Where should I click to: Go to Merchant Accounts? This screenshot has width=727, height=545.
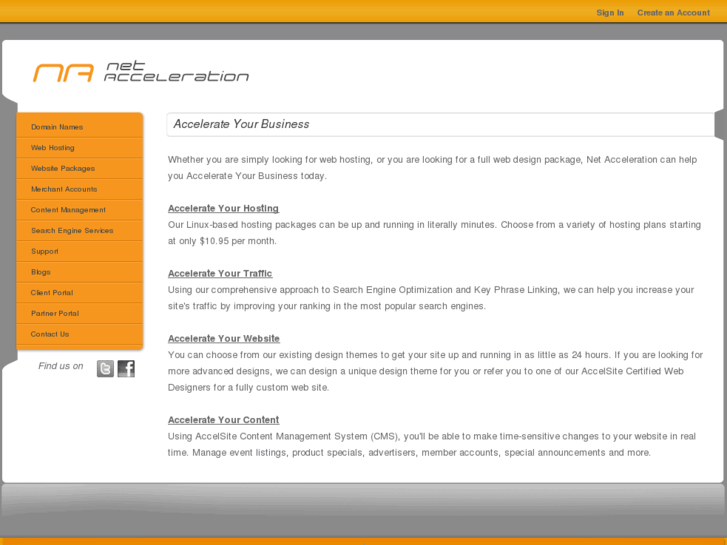coord(80,189)
